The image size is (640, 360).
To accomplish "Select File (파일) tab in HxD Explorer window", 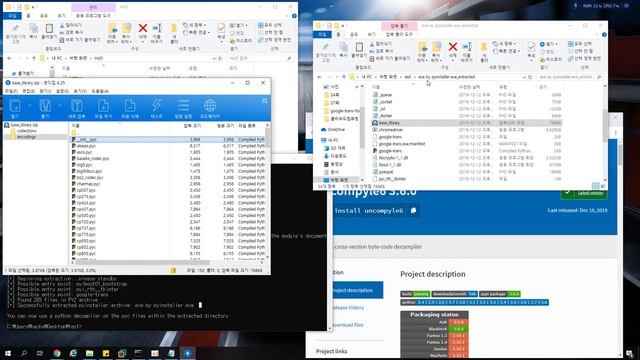I will pyautogui.click(x=12, y=16).
